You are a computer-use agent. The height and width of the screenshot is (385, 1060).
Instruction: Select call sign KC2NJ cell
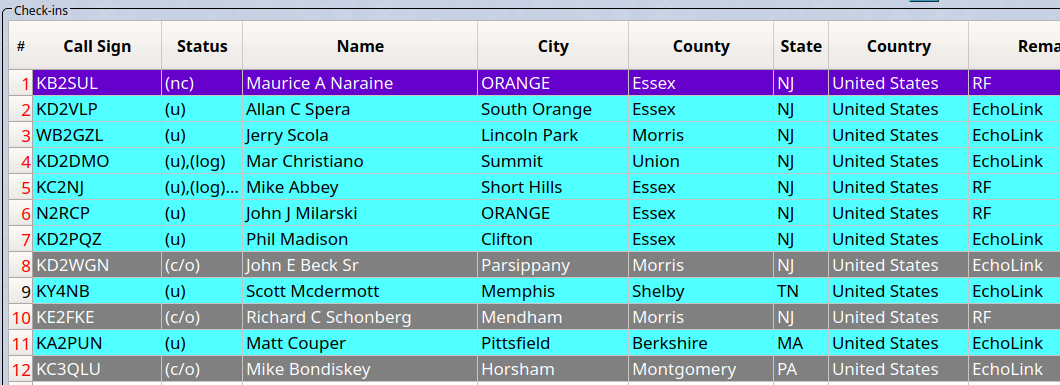[x=97, y=187]
